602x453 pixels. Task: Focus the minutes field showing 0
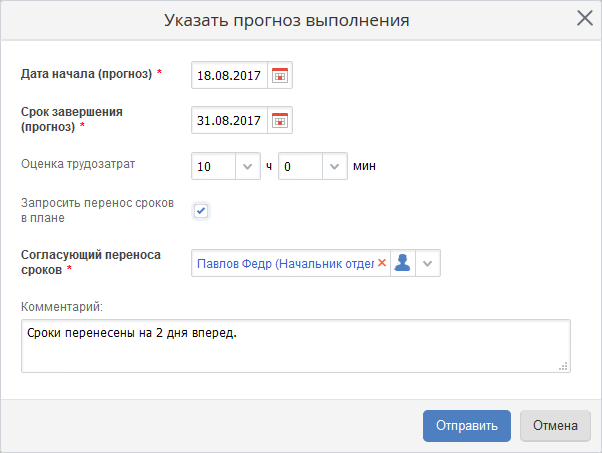[298, 166]
